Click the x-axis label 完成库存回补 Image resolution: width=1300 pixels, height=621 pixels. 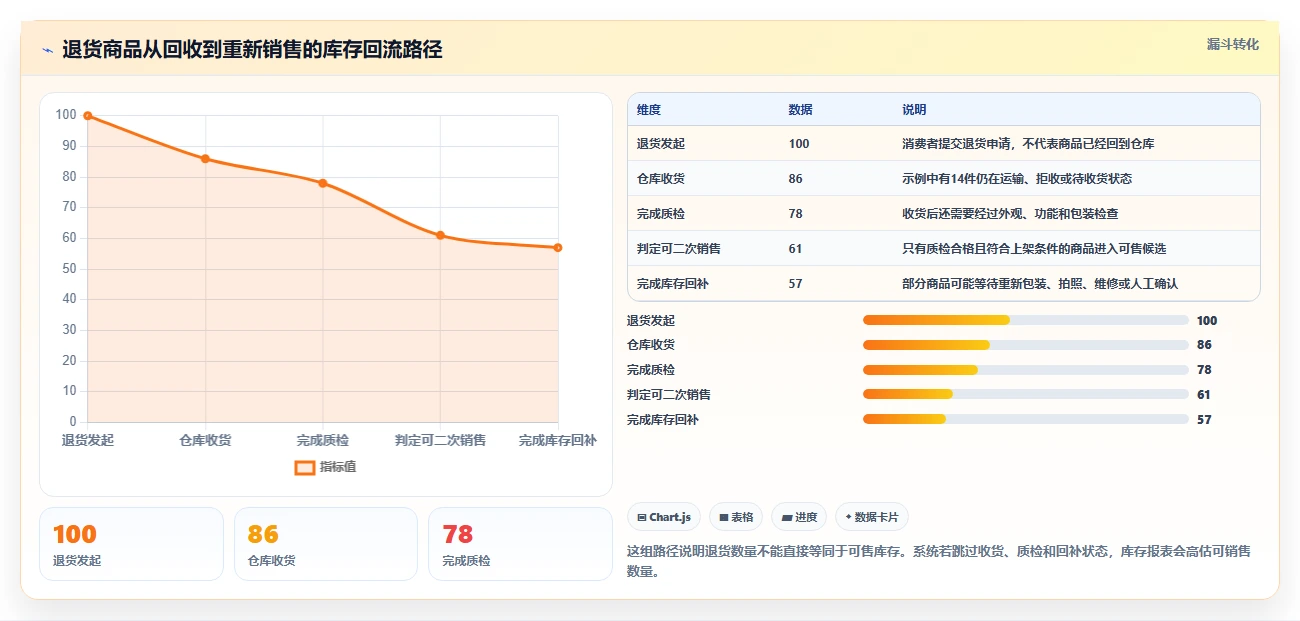click(558, 440)
